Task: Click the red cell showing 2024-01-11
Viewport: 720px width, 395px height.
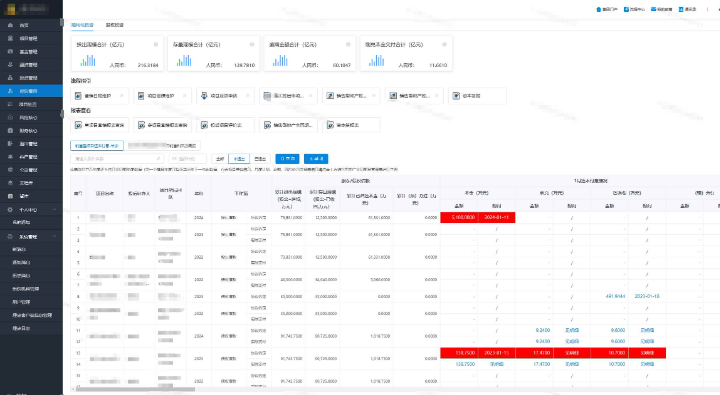Action: click(496, 217)
